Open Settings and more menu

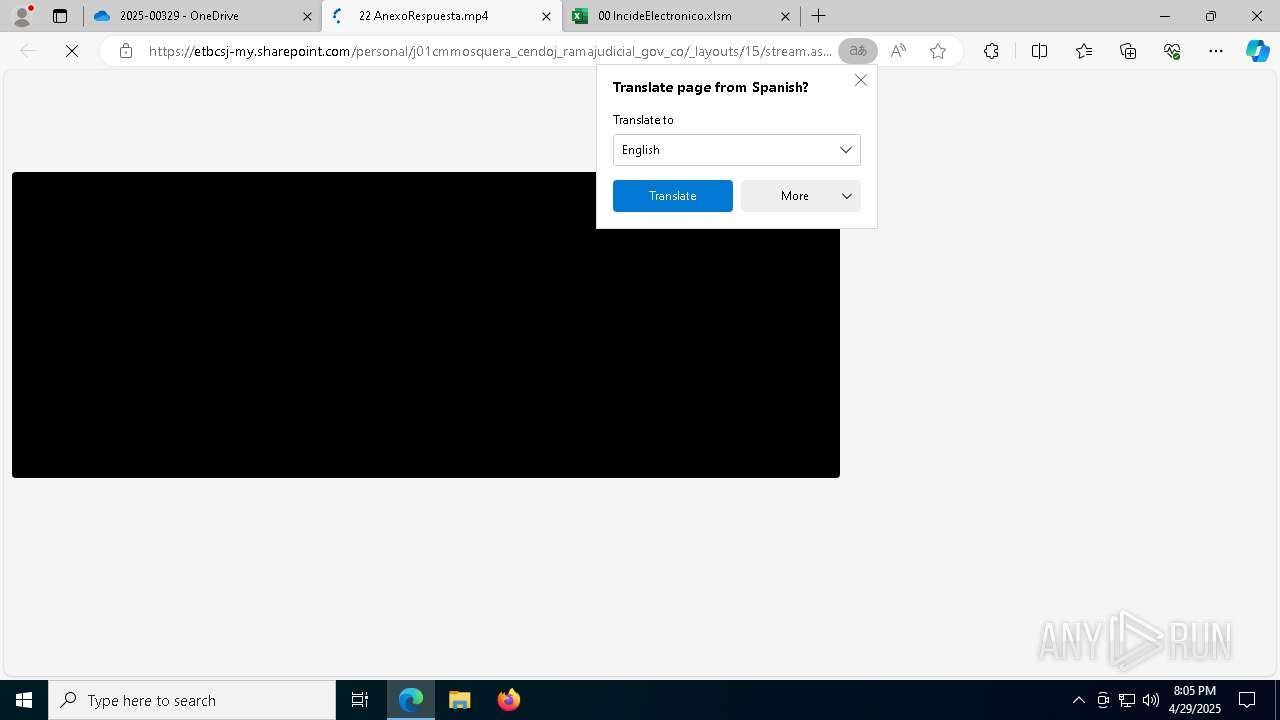click(1216, 51)
